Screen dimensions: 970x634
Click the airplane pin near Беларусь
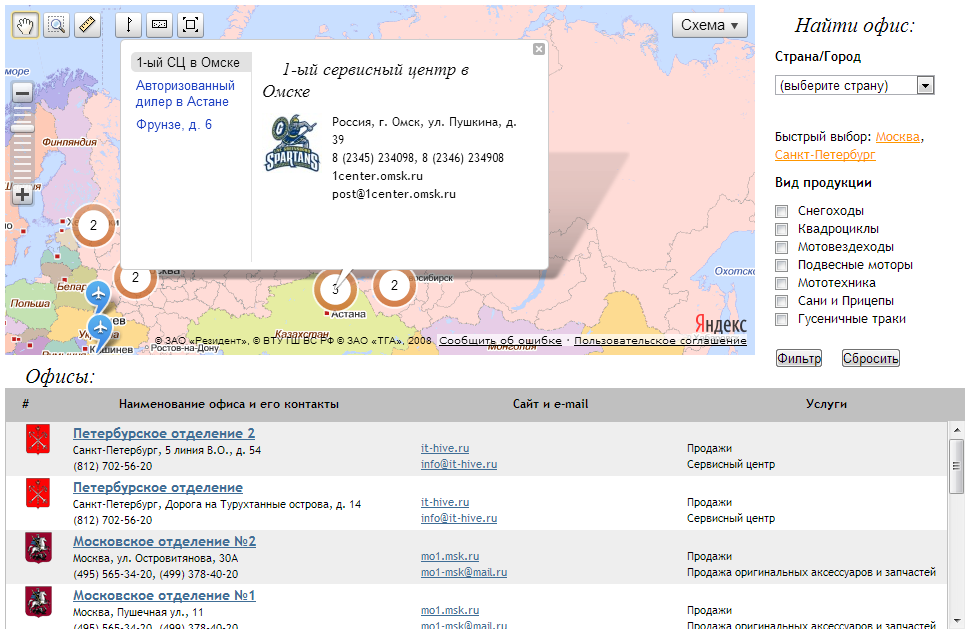(98, 295)
